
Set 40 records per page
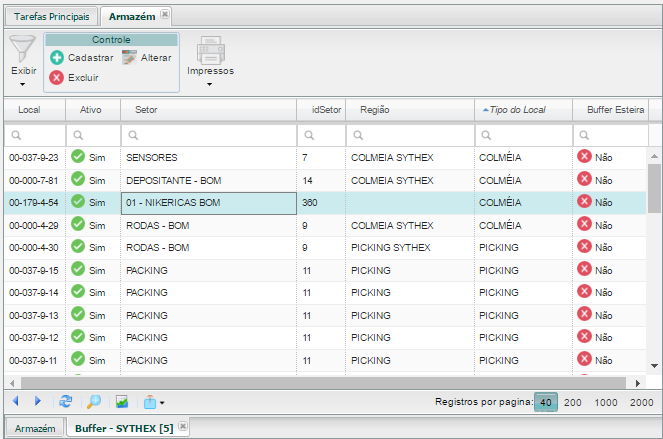[x=545, y=402]
